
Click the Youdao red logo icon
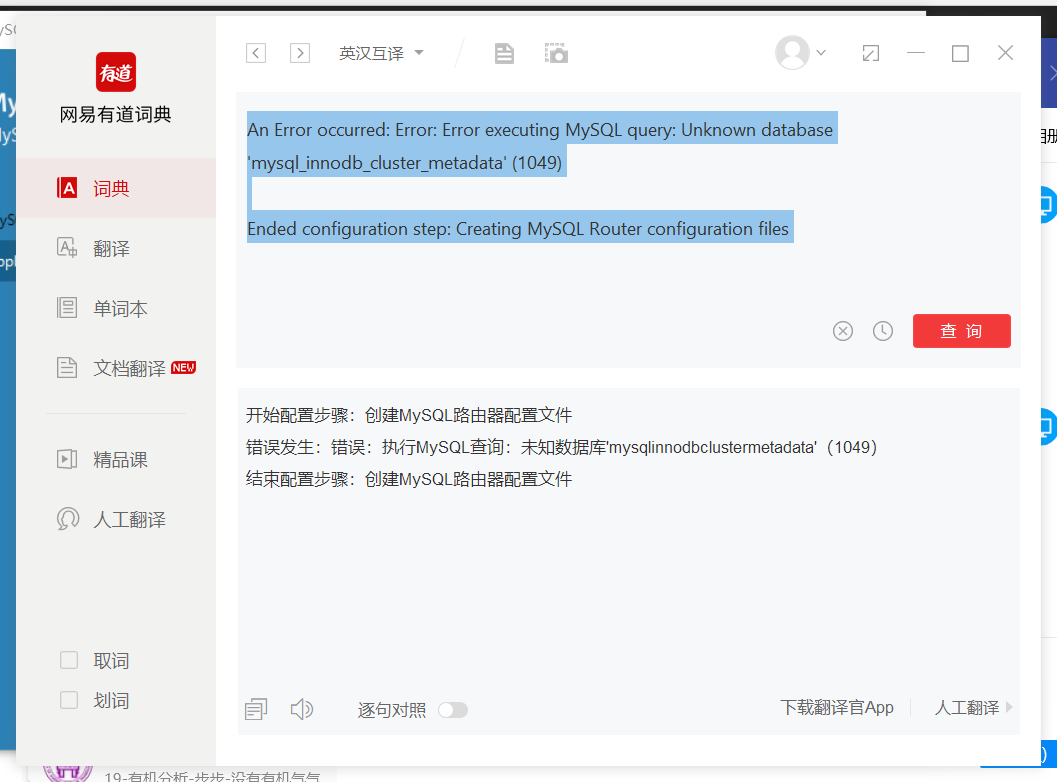click(x=116, y=72)
